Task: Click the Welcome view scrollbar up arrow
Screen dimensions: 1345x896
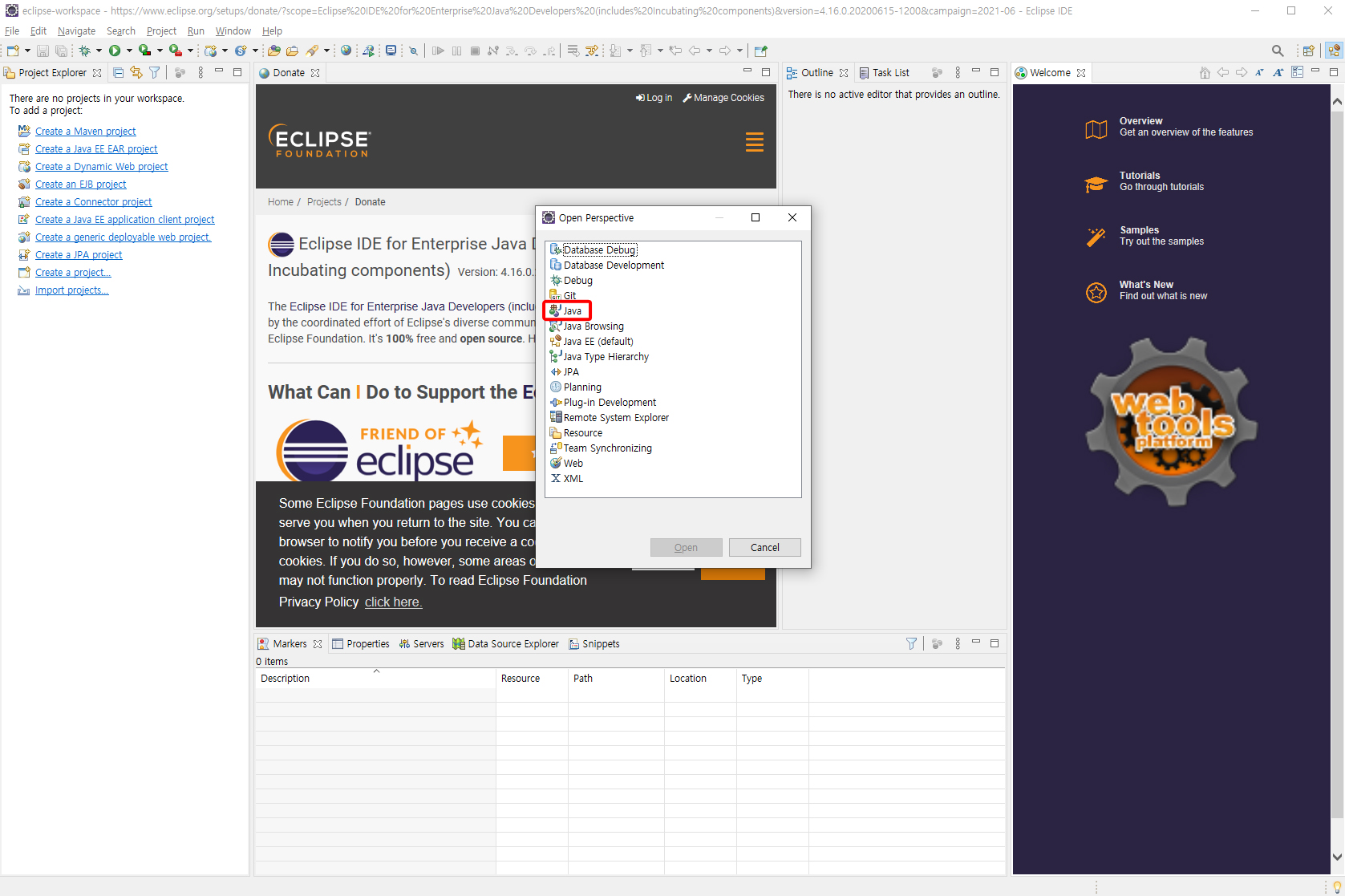Action: (1337, 102)
